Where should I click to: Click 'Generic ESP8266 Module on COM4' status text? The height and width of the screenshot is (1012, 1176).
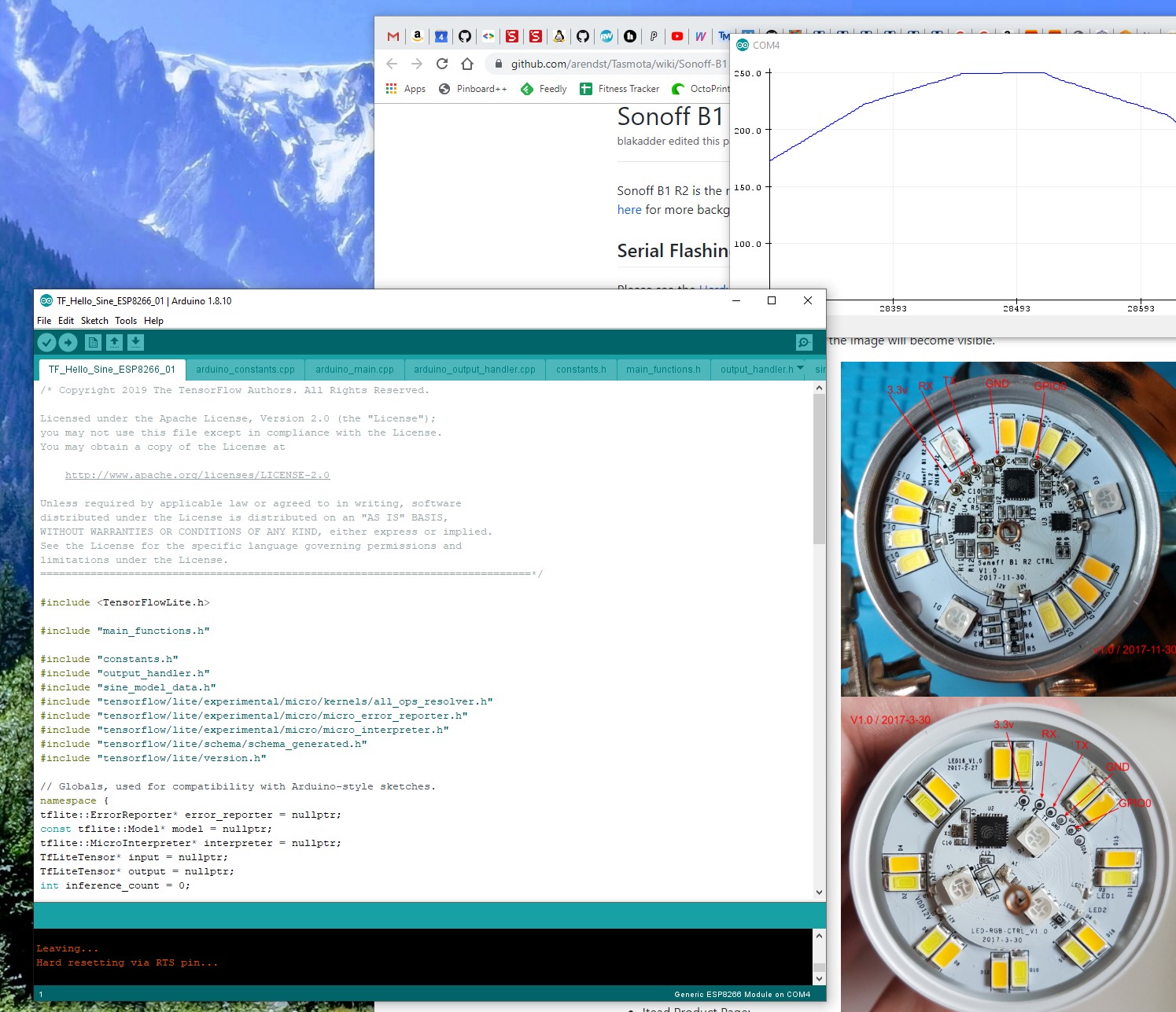pyautogui.click(x=742, y=994)
